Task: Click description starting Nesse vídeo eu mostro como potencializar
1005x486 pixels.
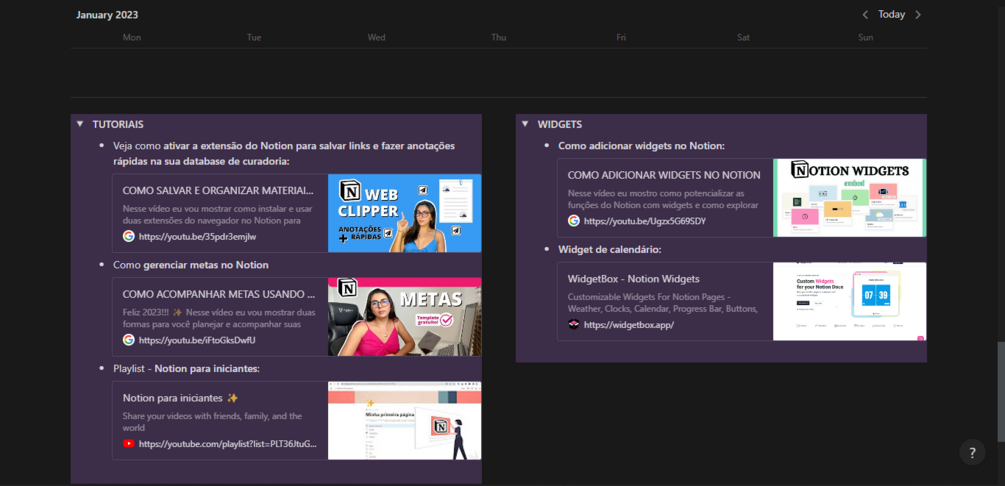Action: pyautogui.click(x=663, y=199)
